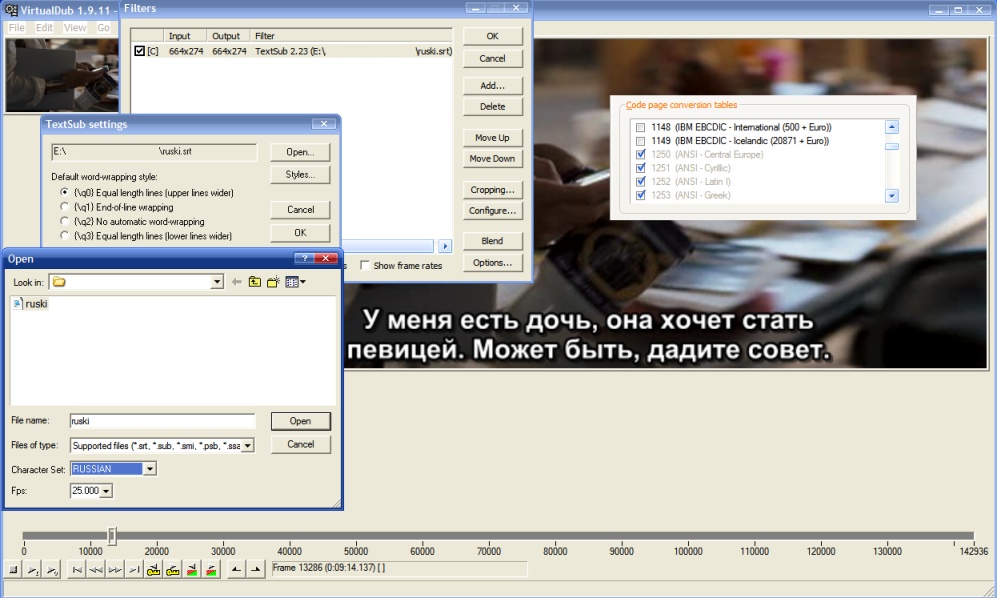
Task: Expand the Files of type dropdown
Action: [x=248, y=446]
